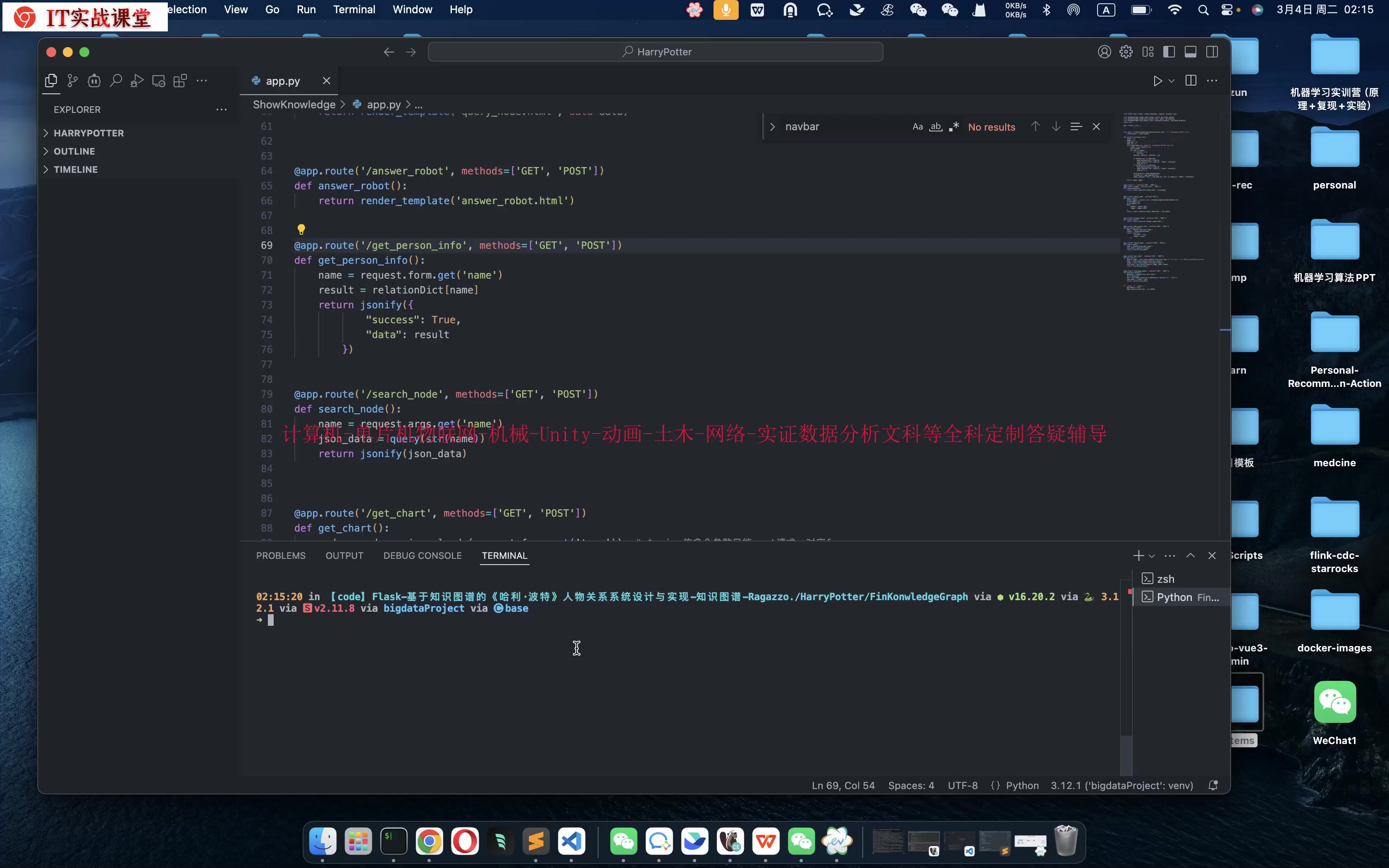Open the Manage settings gear icon
1389x868 pixels.
[x=1126, y=52]
